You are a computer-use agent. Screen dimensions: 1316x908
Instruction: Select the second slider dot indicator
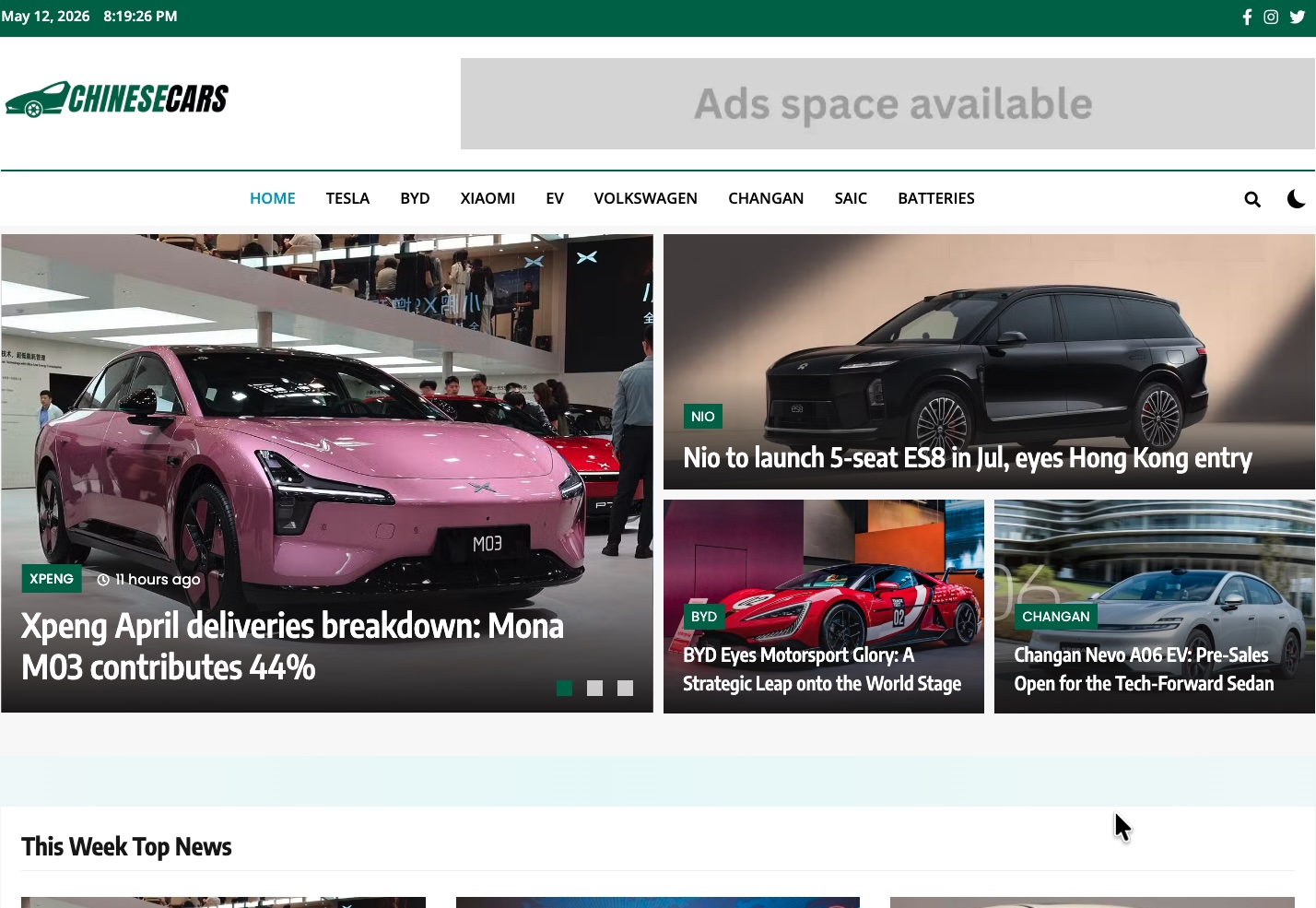click(x=595, y=688)
